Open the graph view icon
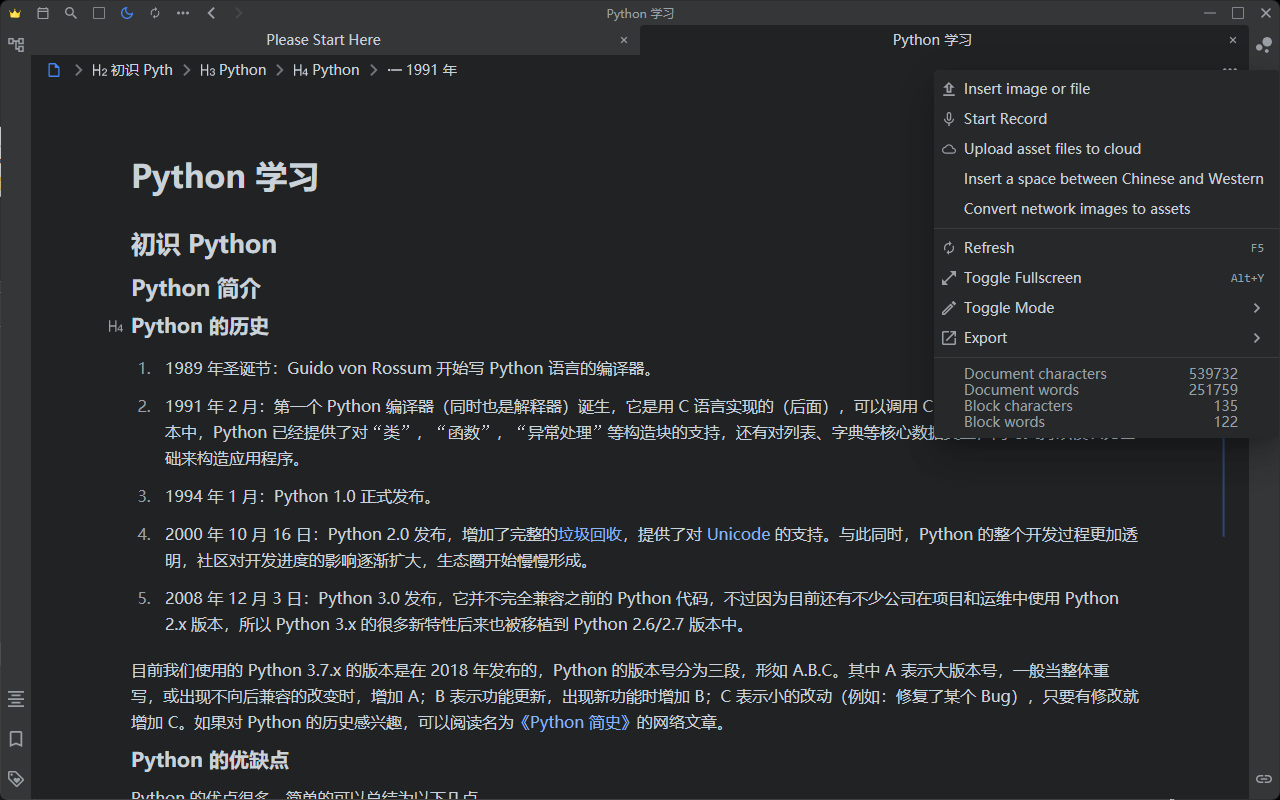 [1264, 45]
